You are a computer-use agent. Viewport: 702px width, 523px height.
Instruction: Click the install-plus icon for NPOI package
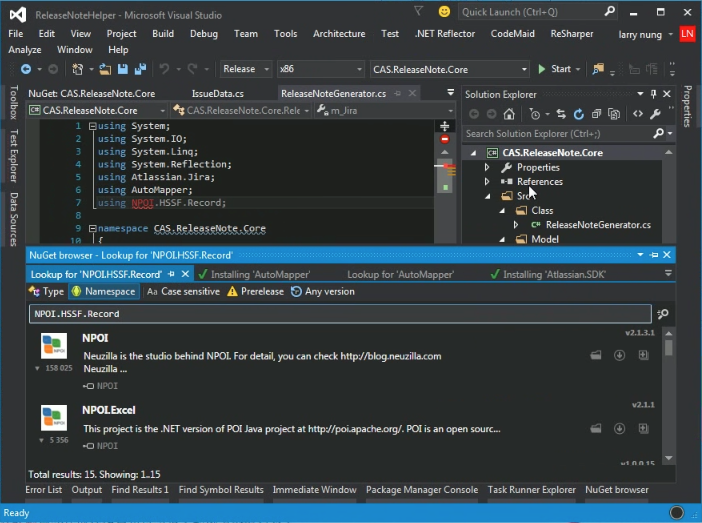coord(643,355)
